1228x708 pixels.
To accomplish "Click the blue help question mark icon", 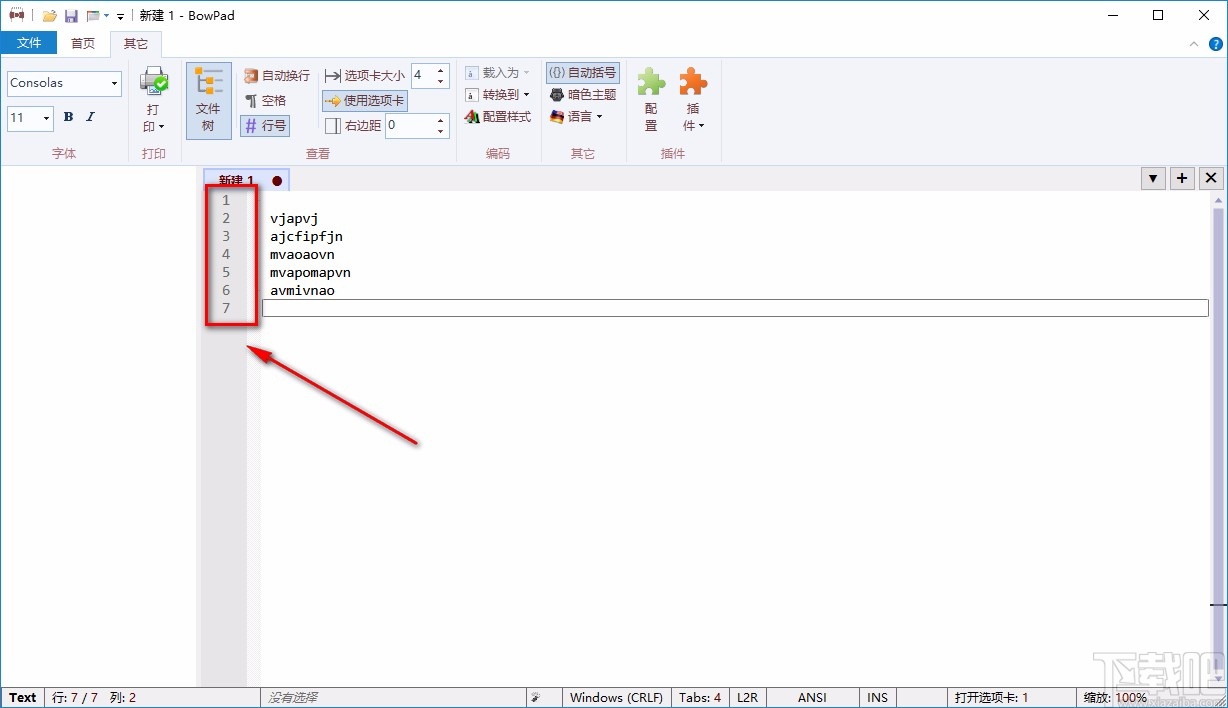I will 1215,44.
